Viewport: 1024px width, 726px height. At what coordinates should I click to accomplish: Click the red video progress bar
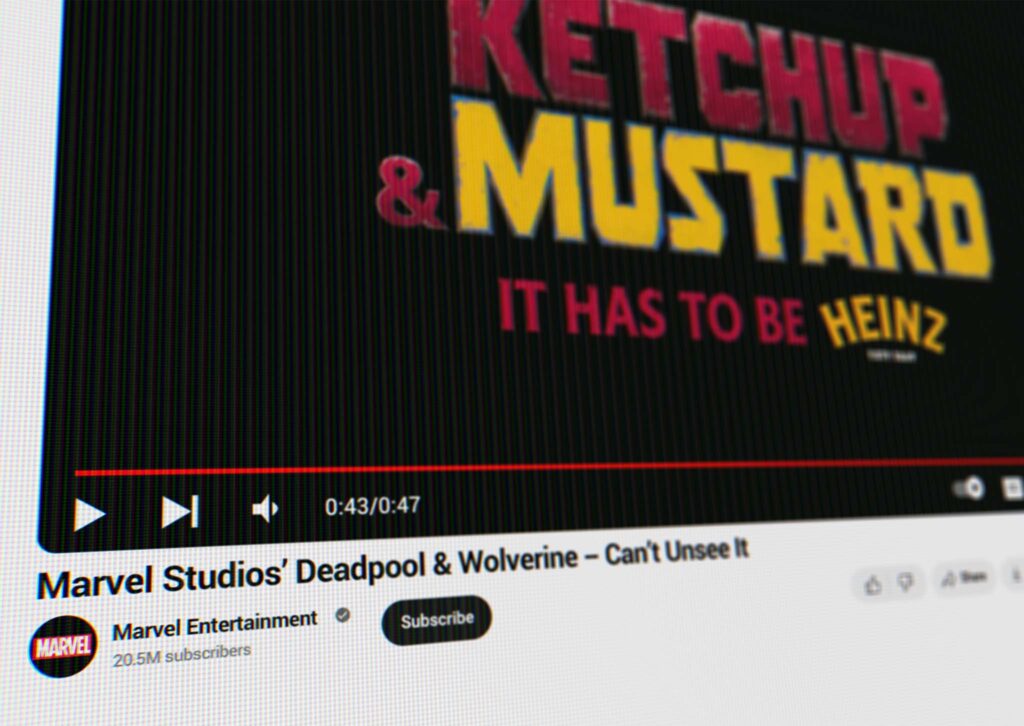point(500,468)
